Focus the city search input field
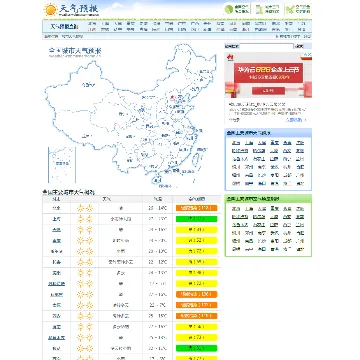This screenshot has width=360, height=360. 266,46
